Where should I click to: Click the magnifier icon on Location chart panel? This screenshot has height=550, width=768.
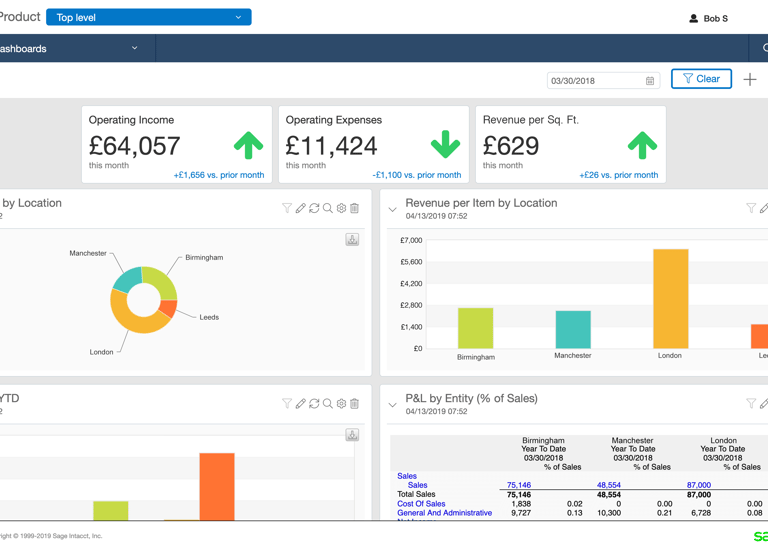pyautogui.click(x=328, y=208)
